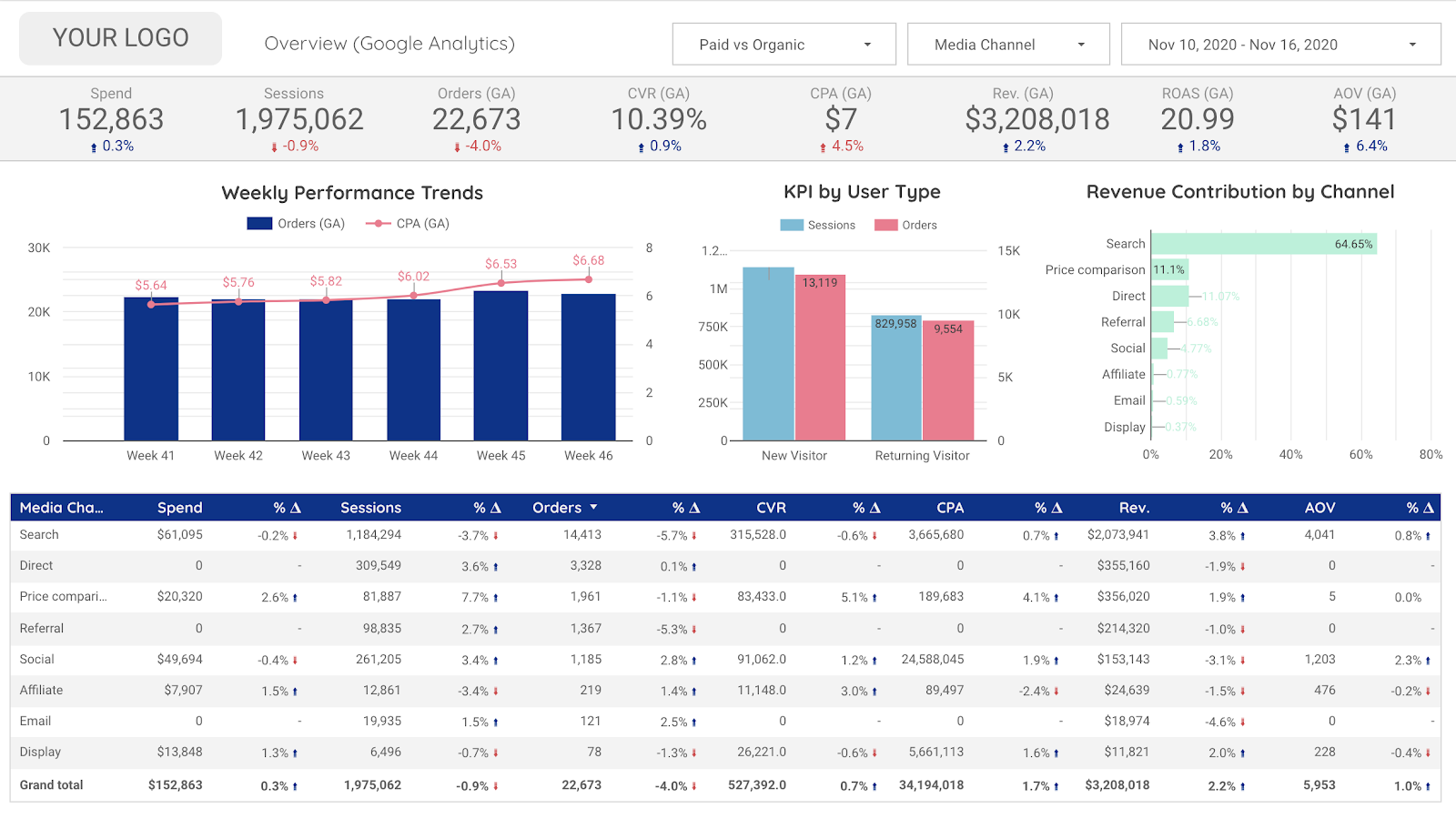Select the Rev. column header

1133,508
